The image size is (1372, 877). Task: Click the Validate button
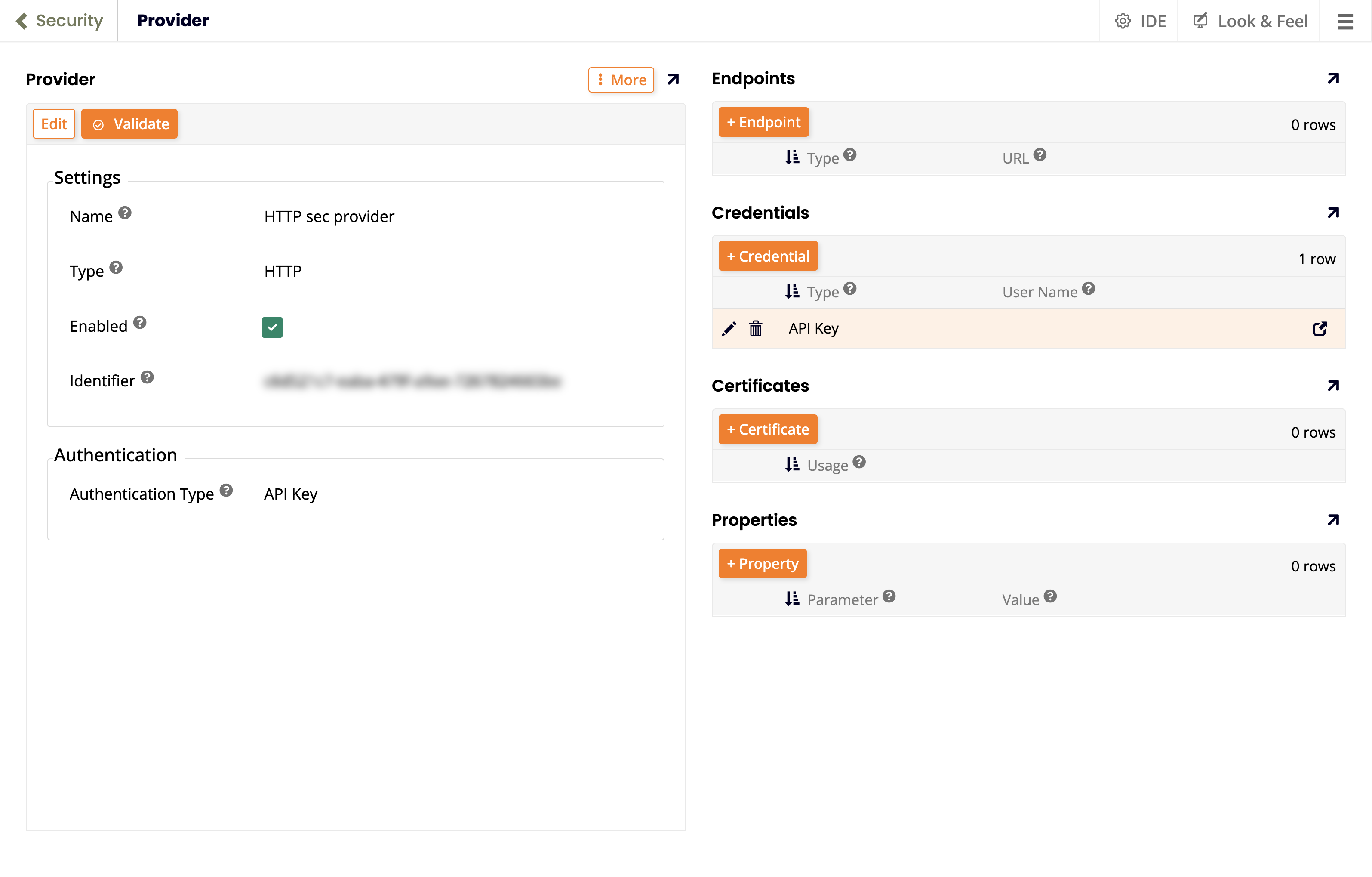point(129,124)
